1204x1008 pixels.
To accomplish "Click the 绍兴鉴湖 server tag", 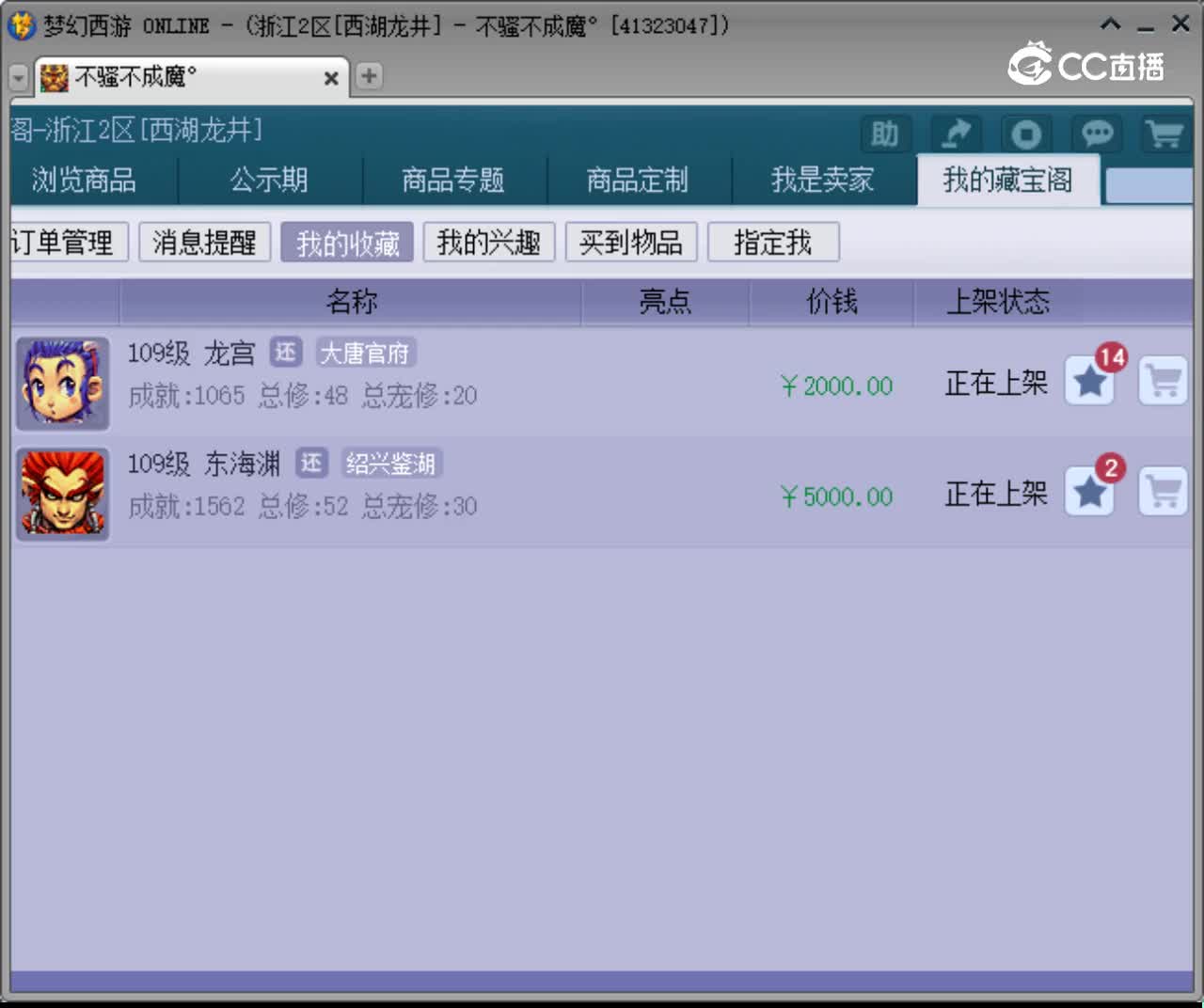I will tap(391, 463).
